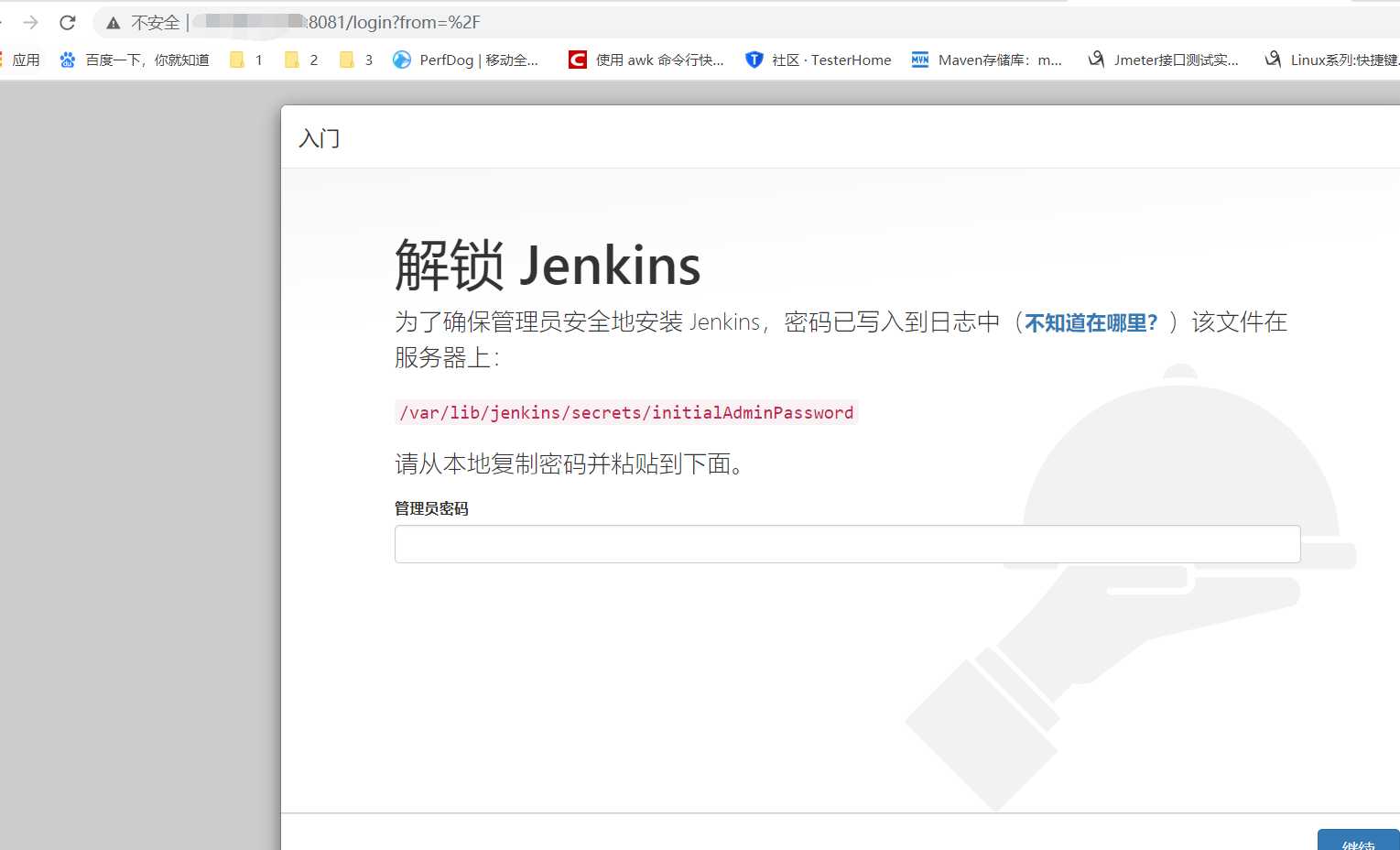Click the 入门 dialog title
Image resolution: width=1400 pixels, height=850 pixels.
click(x=319, y=138)
